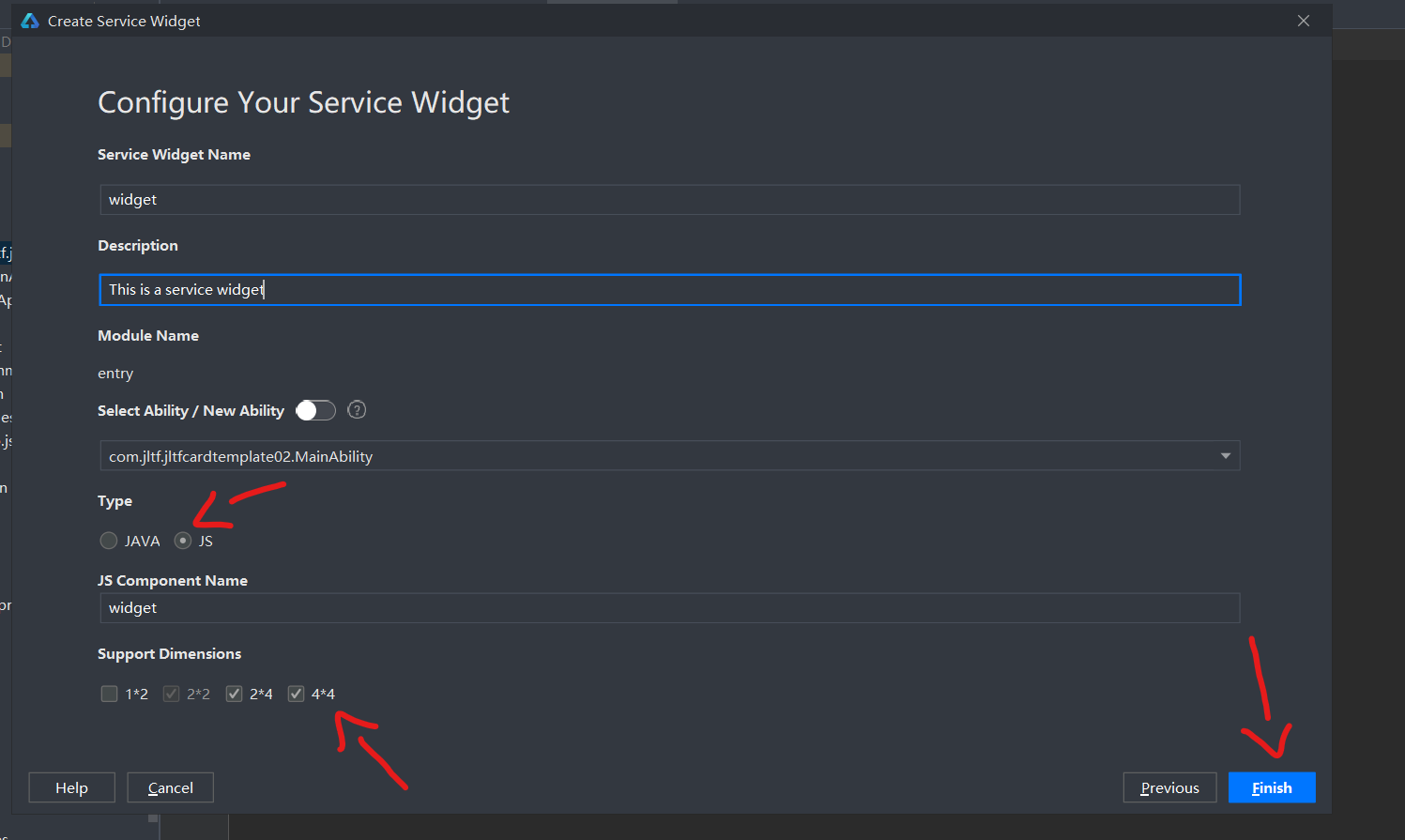
Task: Open the MainAbility dropdown list
Action: tap(1225, 456)
